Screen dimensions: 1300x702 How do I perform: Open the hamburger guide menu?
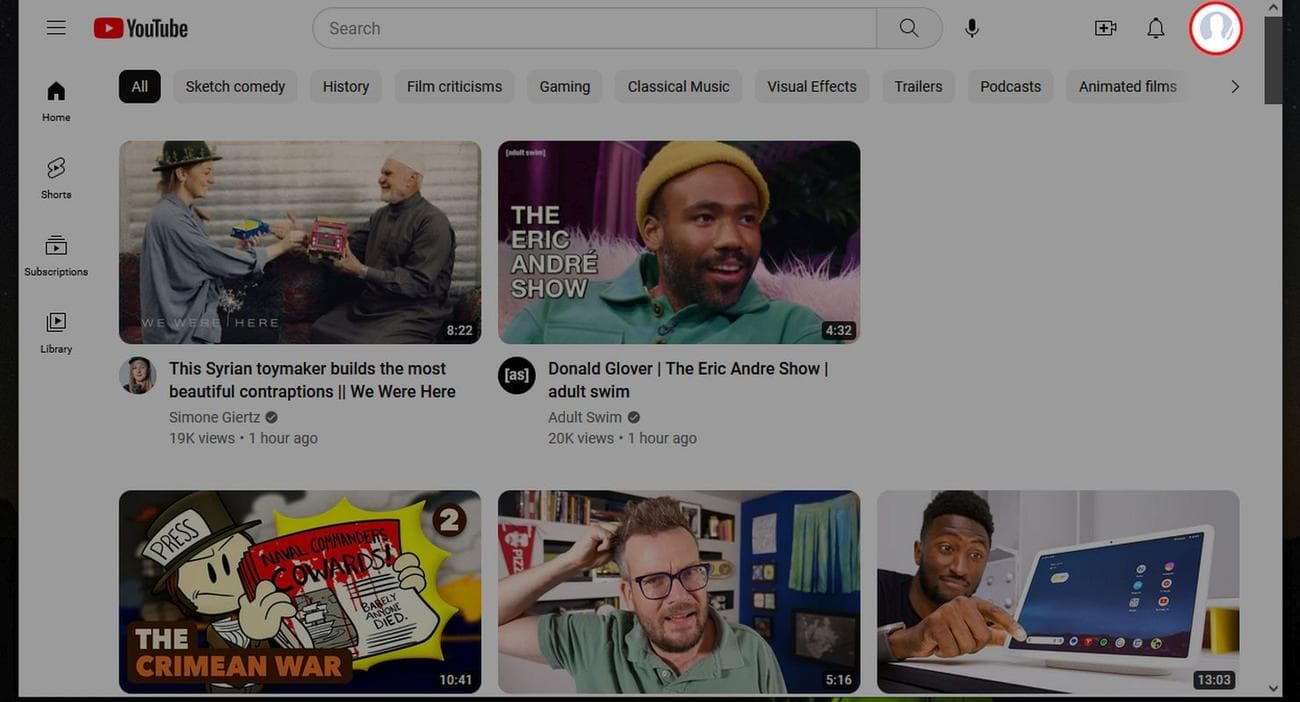tap(56, 28)
